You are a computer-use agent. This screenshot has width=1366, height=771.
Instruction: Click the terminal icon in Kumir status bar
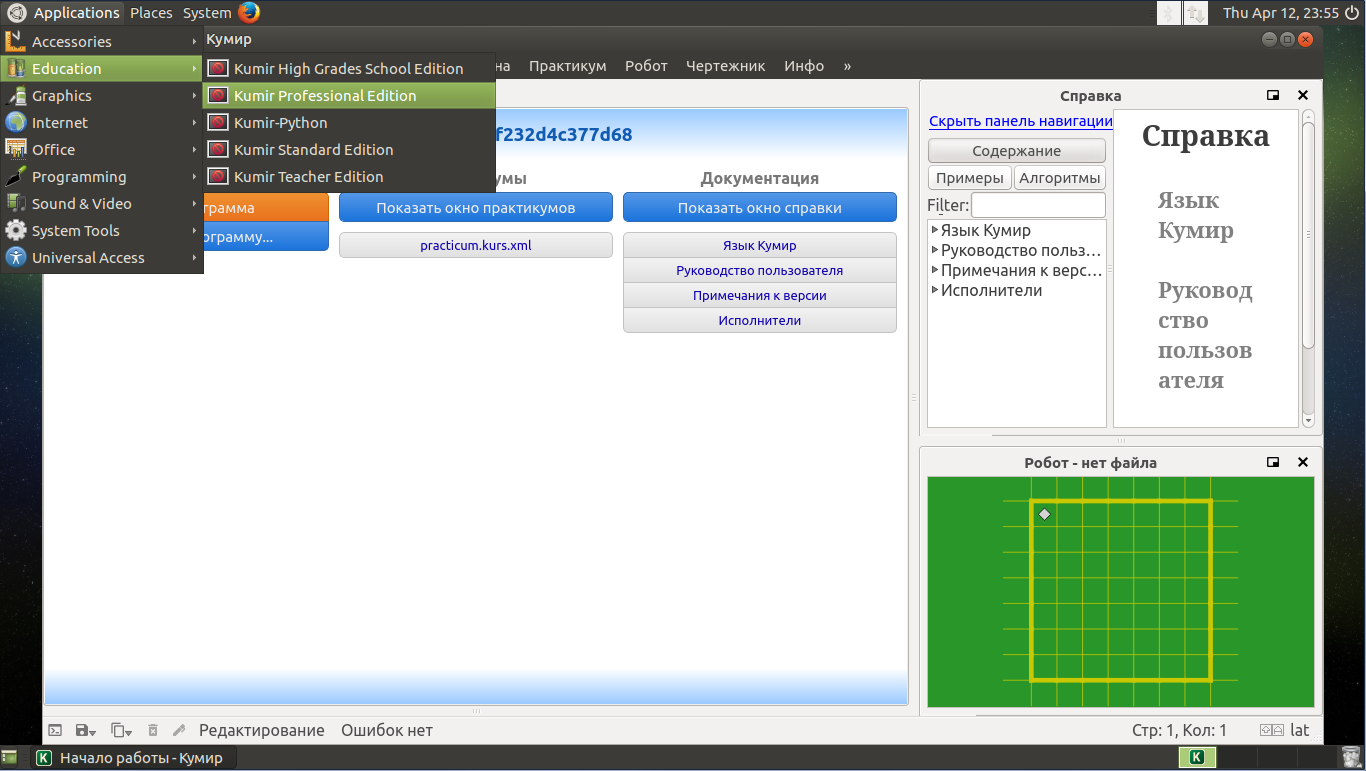pos(55,730)
